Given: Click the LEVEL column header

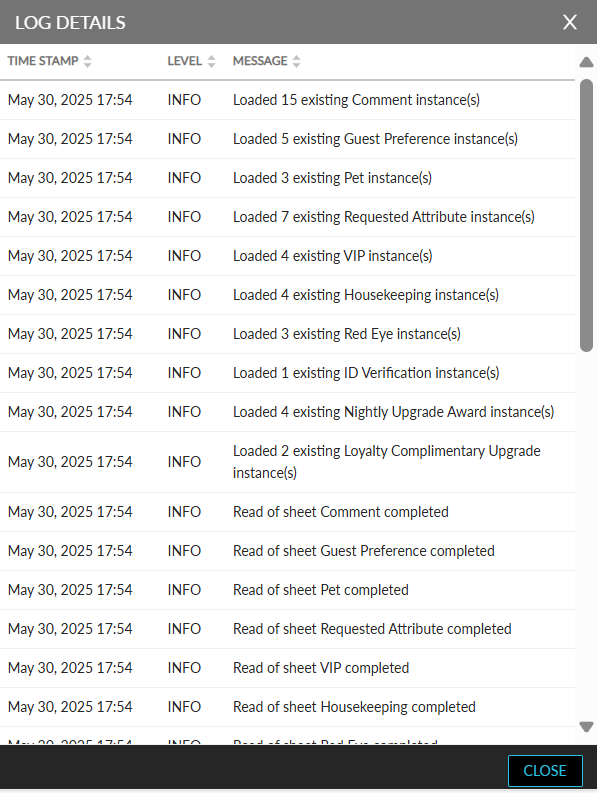Looking at the screenshot, I should [185, 61].
